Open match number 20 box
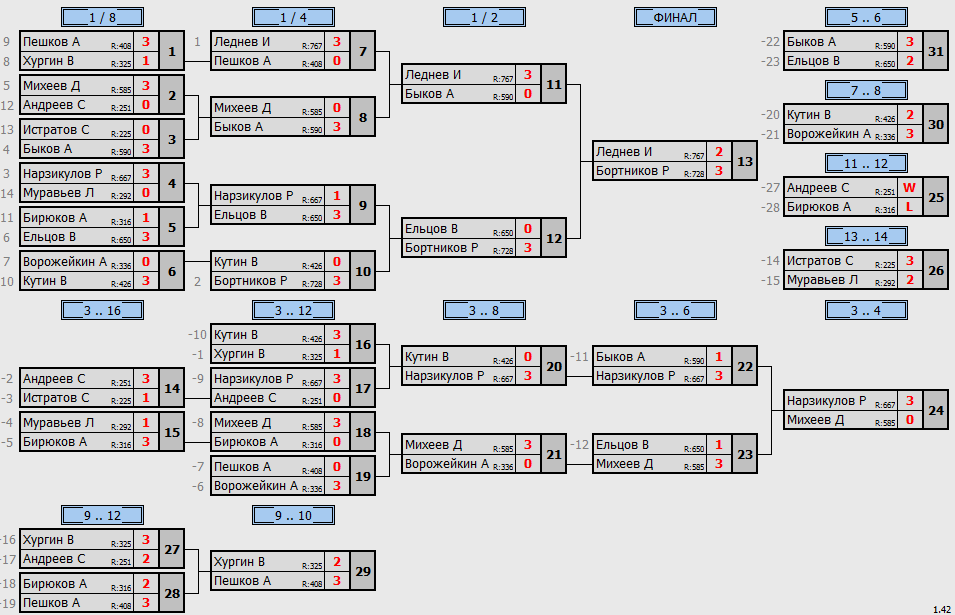The width and height of the screenshot is (955, 615). (x=554, y=367)
